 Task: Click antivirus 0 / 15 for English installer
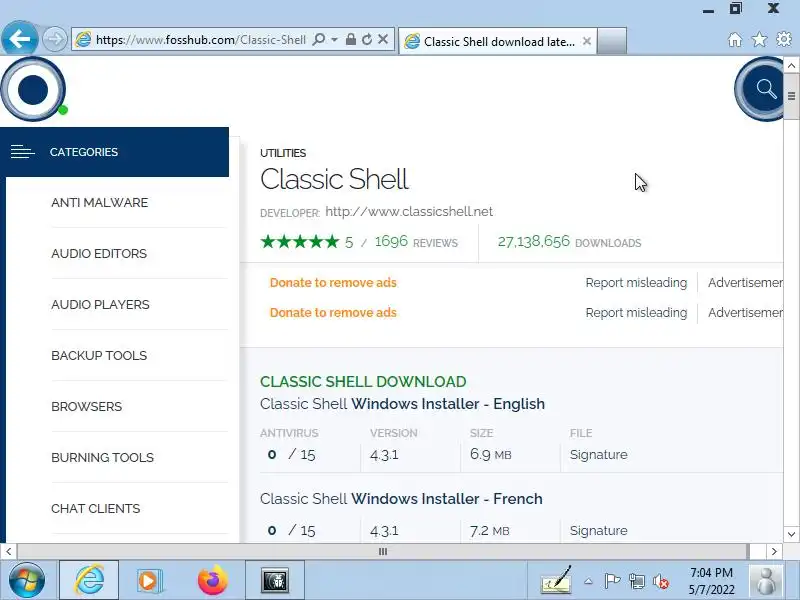click(292, 455)
